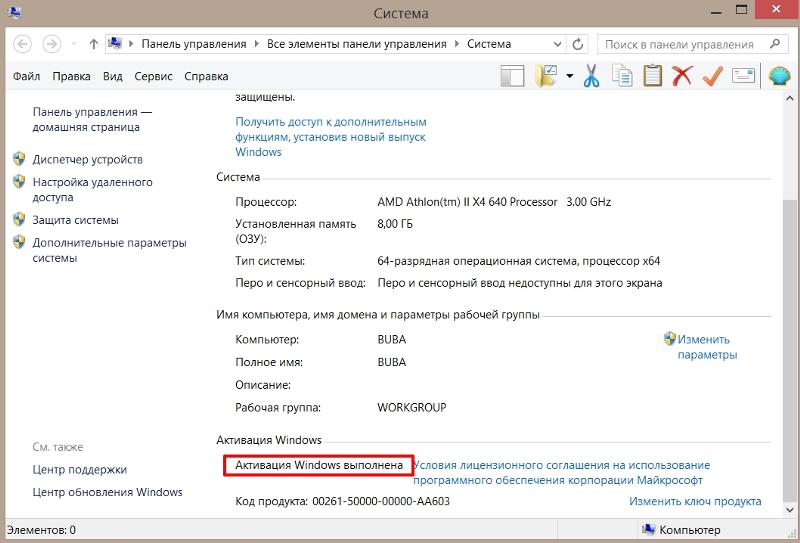Click the orange checkmark Properties icon

point(712,76)
